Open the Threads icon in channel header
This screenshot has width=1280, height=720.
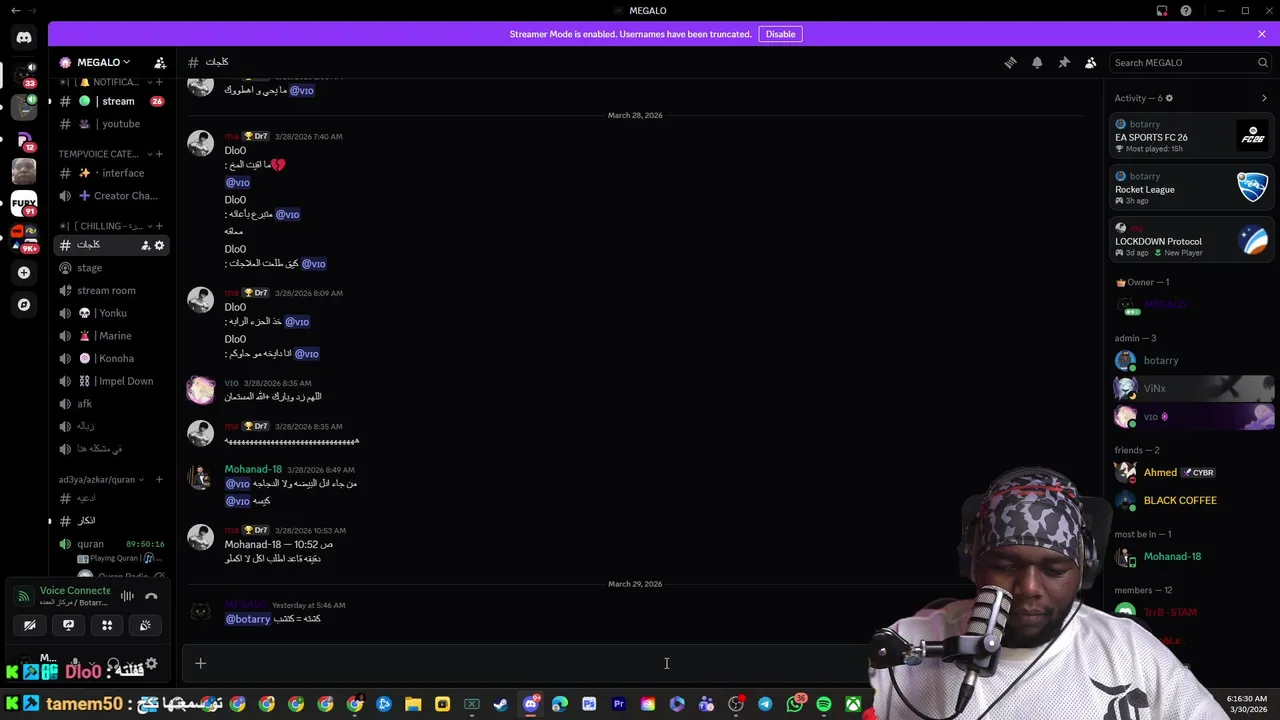[1010, 62]
